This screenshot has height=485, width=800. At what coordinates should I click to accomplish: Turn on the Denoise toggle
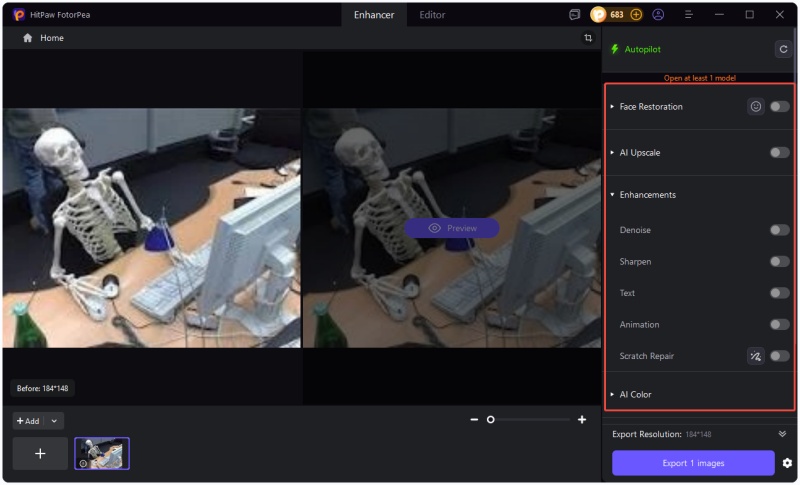point(779,230)
